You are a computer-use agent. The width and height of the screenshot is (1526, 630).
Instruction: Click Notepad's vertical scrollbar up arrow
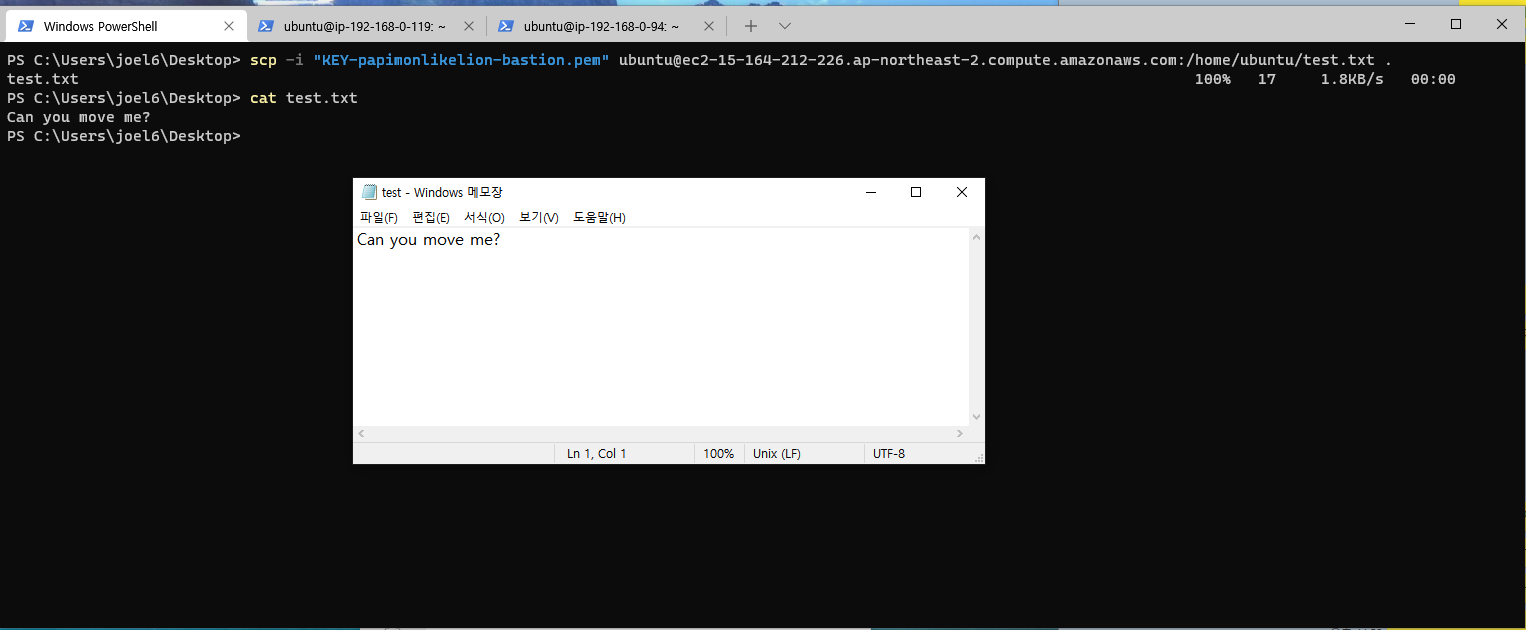(977, 237)
